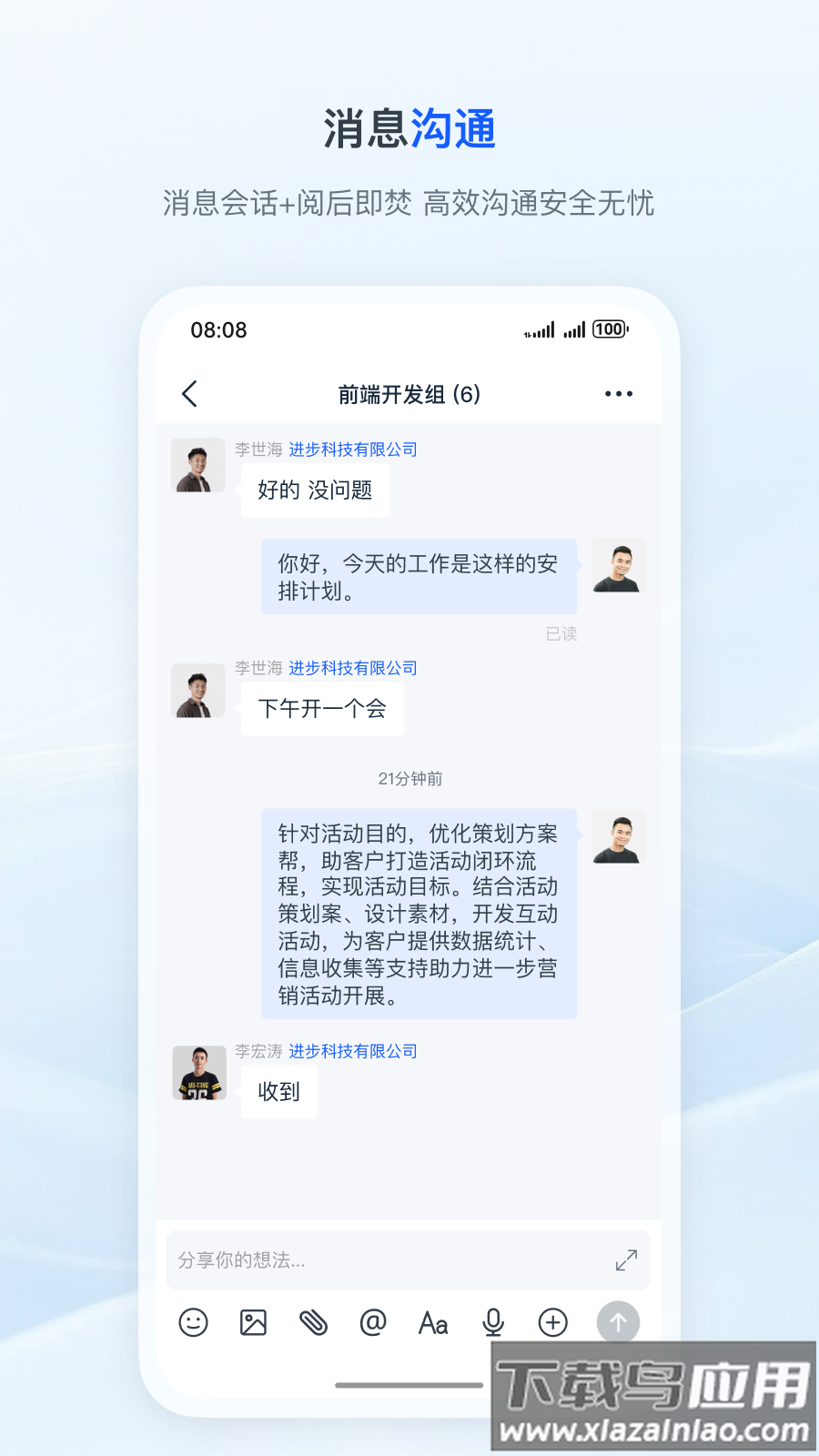The height and width of the screenshot is (1456, 819).
Task: Open the Aa text formatting options
Action: 433,1323
